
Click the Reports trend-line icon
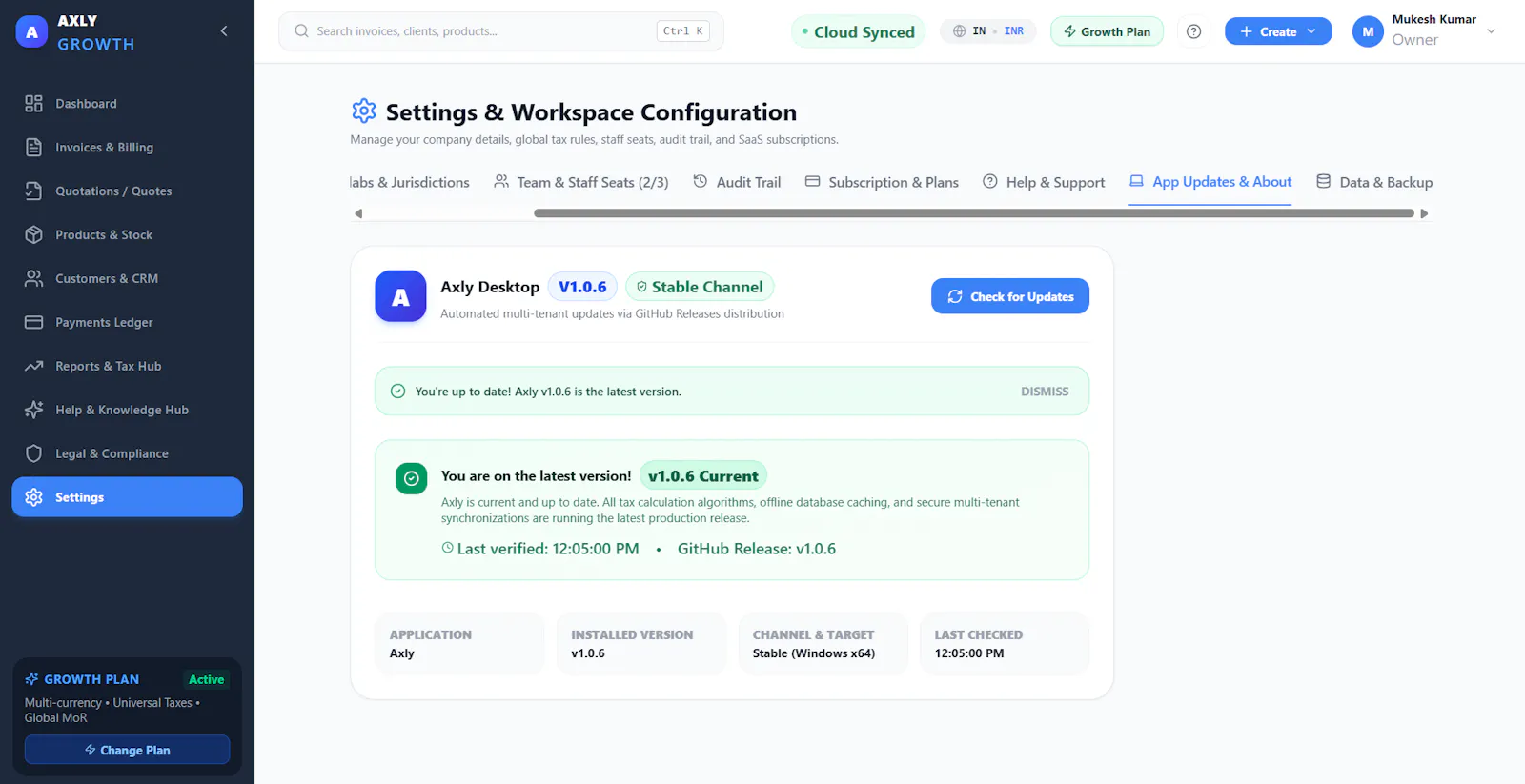[34, 367]
